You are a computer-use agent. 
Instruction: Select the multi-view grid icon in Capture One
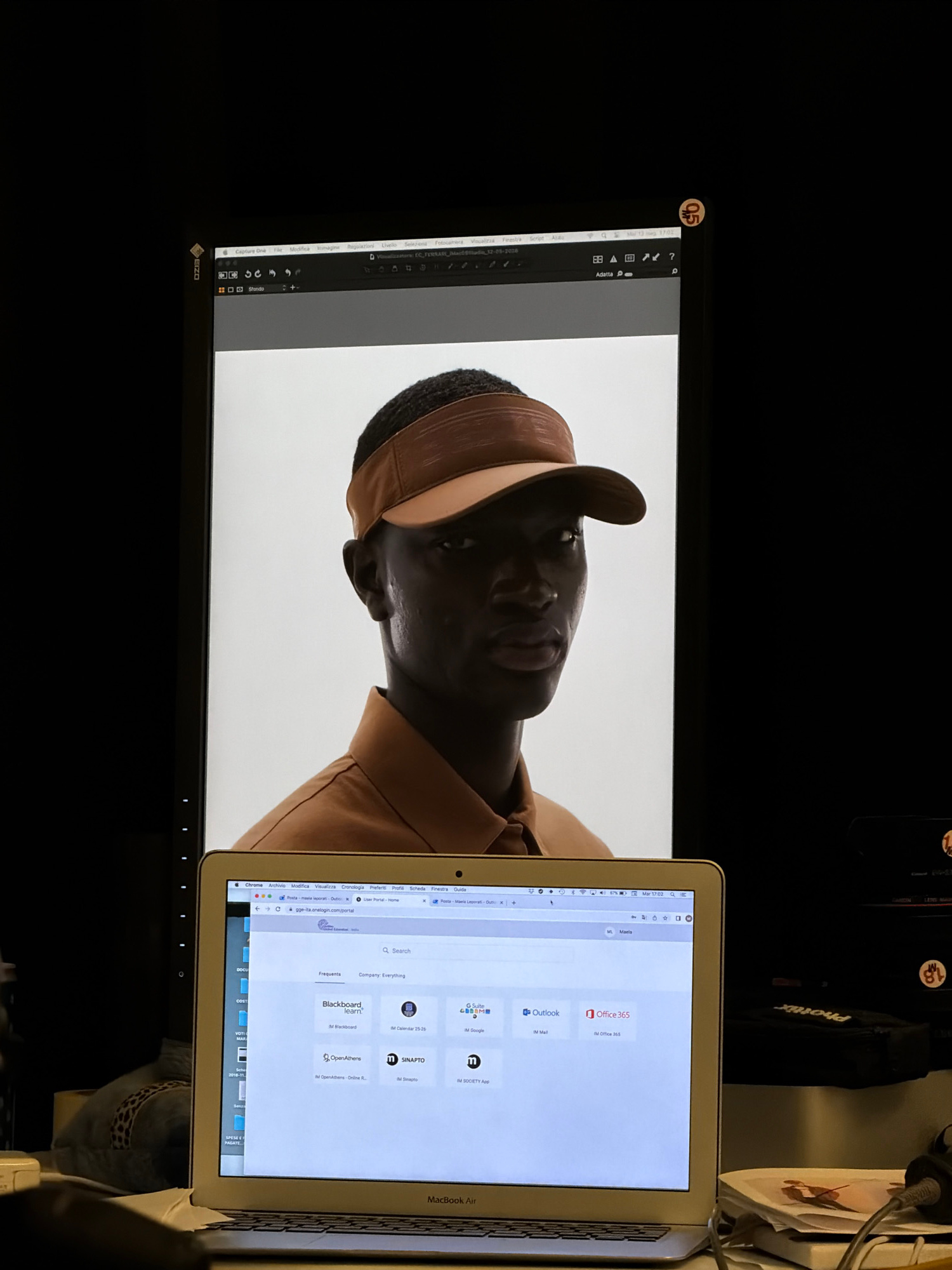(x=597, y=259)
